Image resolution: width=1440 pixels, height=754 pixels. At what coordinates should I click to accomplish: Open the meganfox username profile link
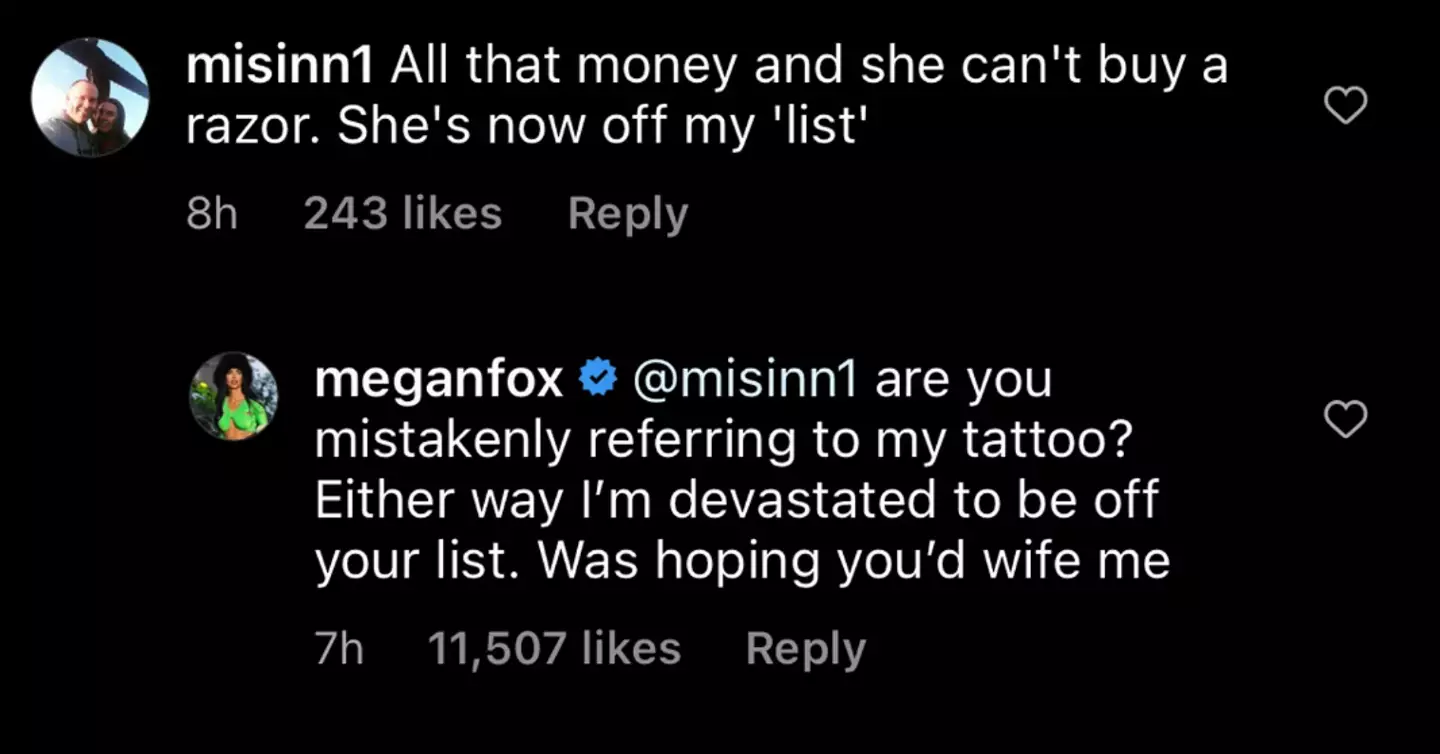[x=440, y=382]
